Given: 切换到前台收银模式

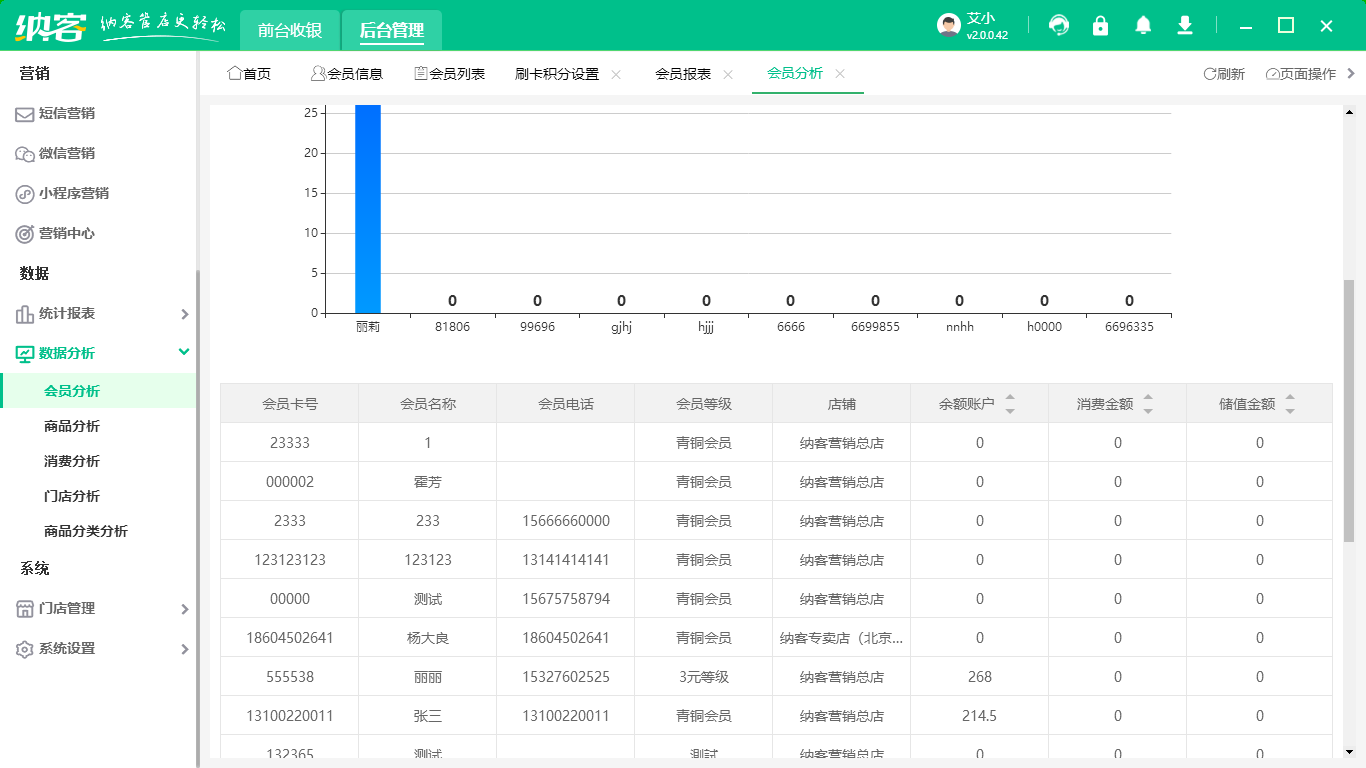Looking at the screenshot, I should (x=287, y=30).
